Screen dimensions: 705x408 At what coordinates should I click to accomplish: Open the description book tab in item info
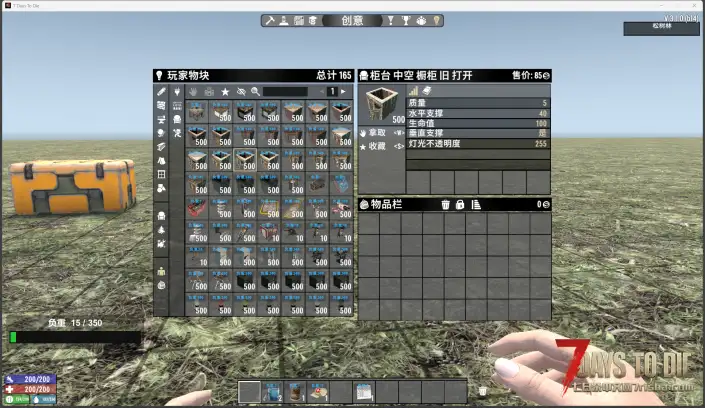click(x=427, y=90)
